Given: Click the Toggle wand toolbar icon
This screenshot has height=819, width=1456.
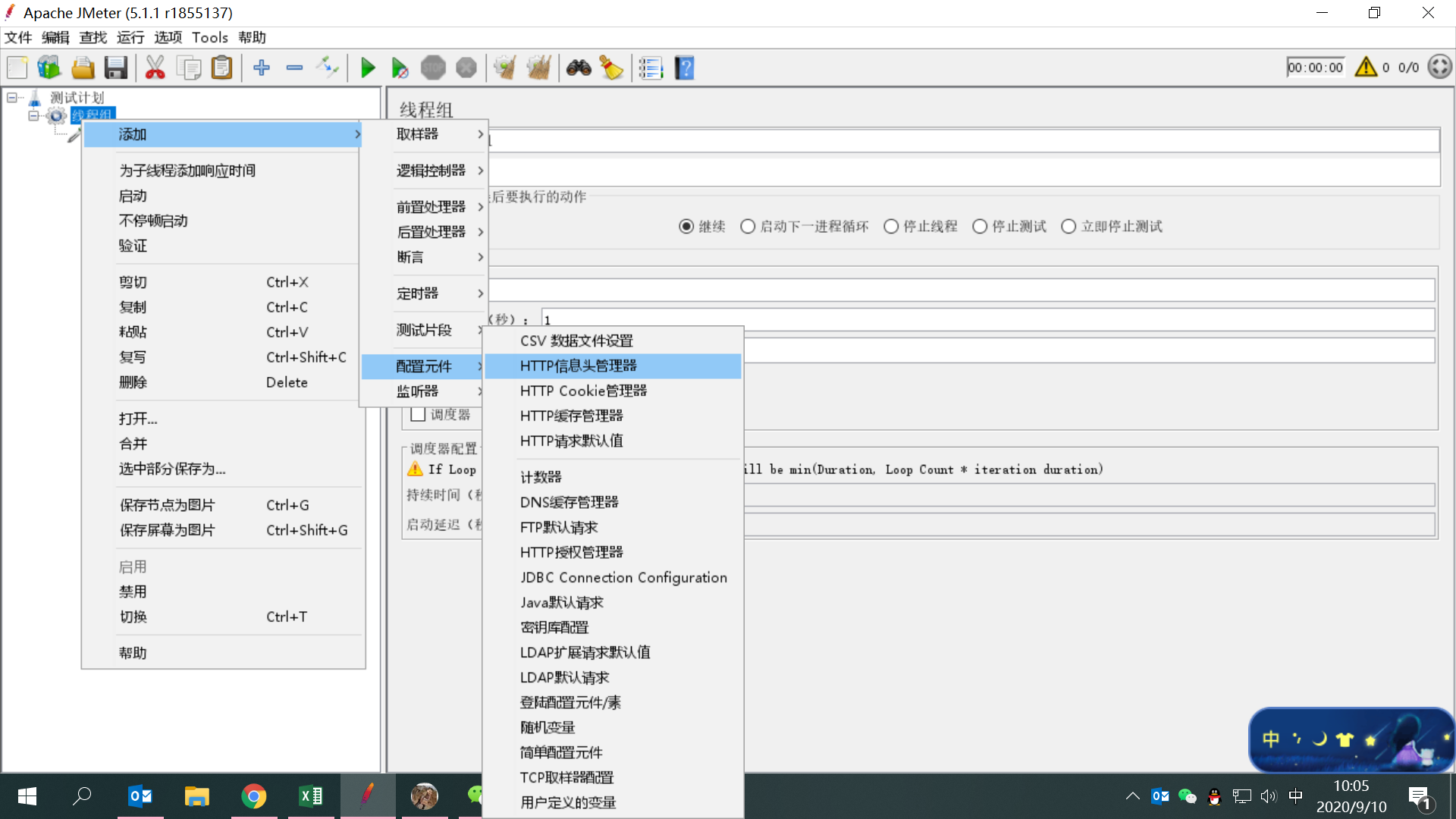Looking at the screenshot, I should click(328, 68).
